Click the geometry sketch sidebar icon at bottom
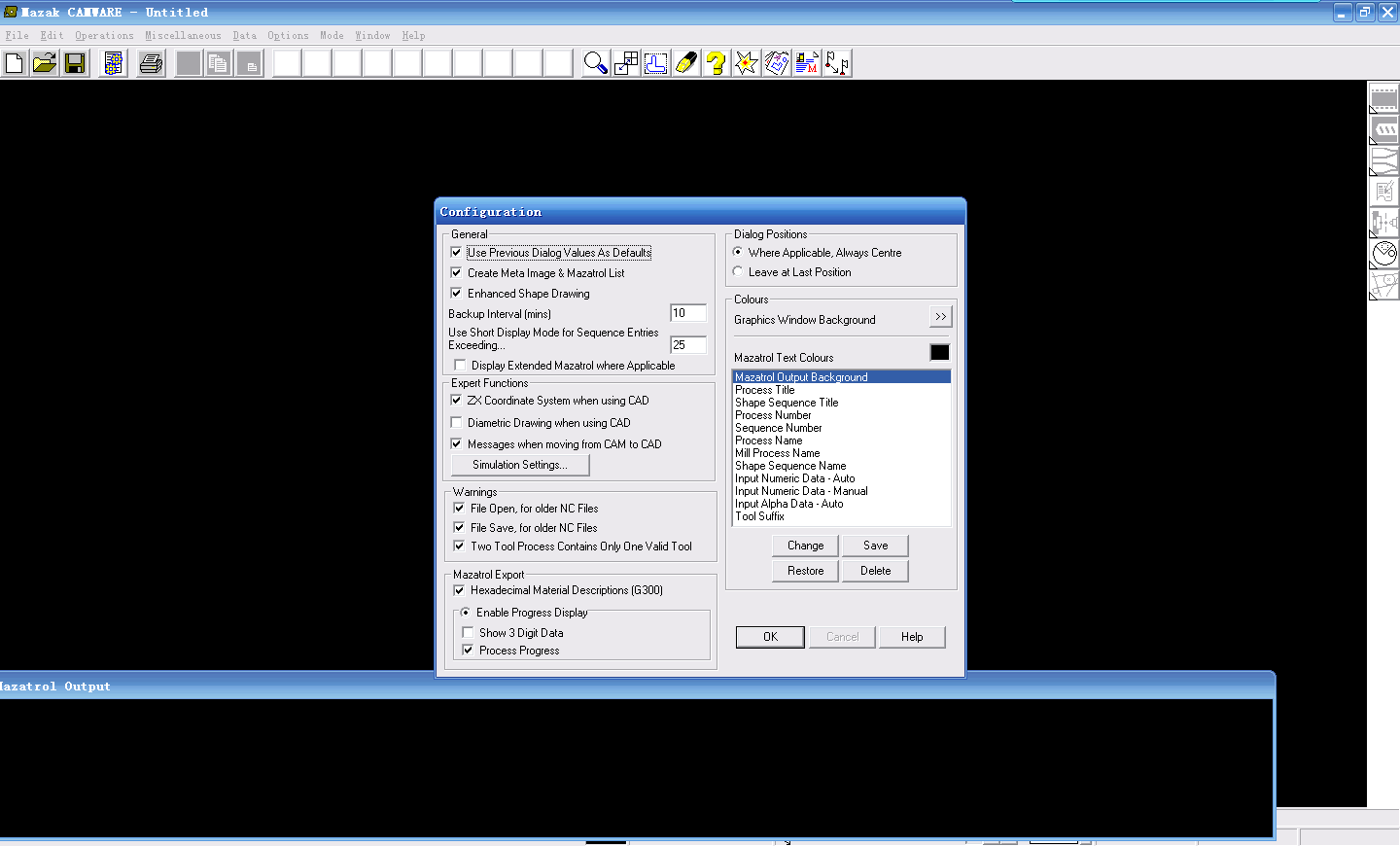 [1384, 285]
